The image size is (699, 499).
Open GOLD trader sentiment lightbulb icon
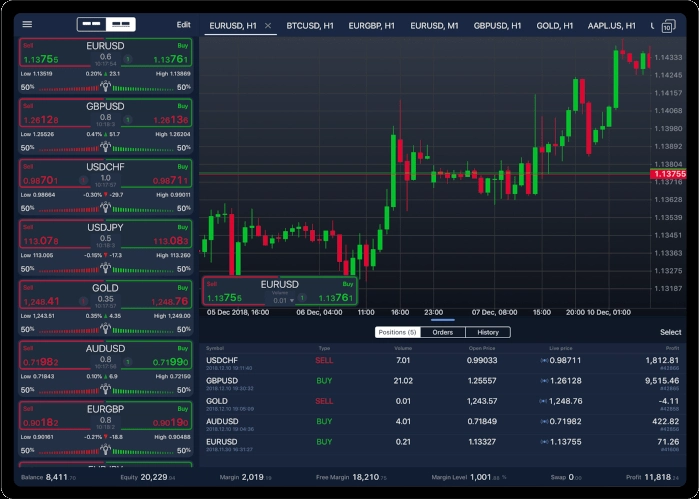pyautogui.click(x=106, y=329)
